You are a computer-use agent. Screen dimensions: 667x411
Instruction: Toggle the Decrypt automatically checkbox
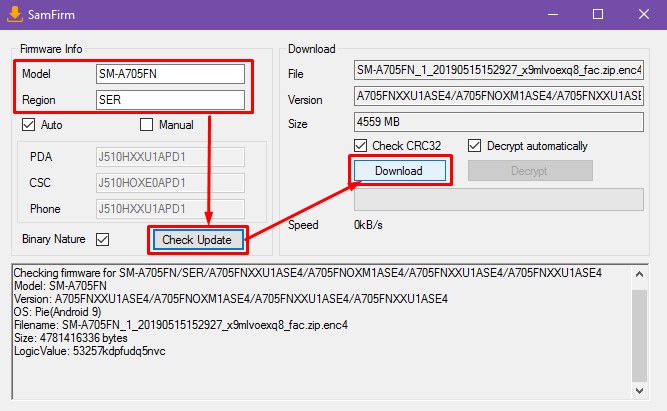pos(474,146)
